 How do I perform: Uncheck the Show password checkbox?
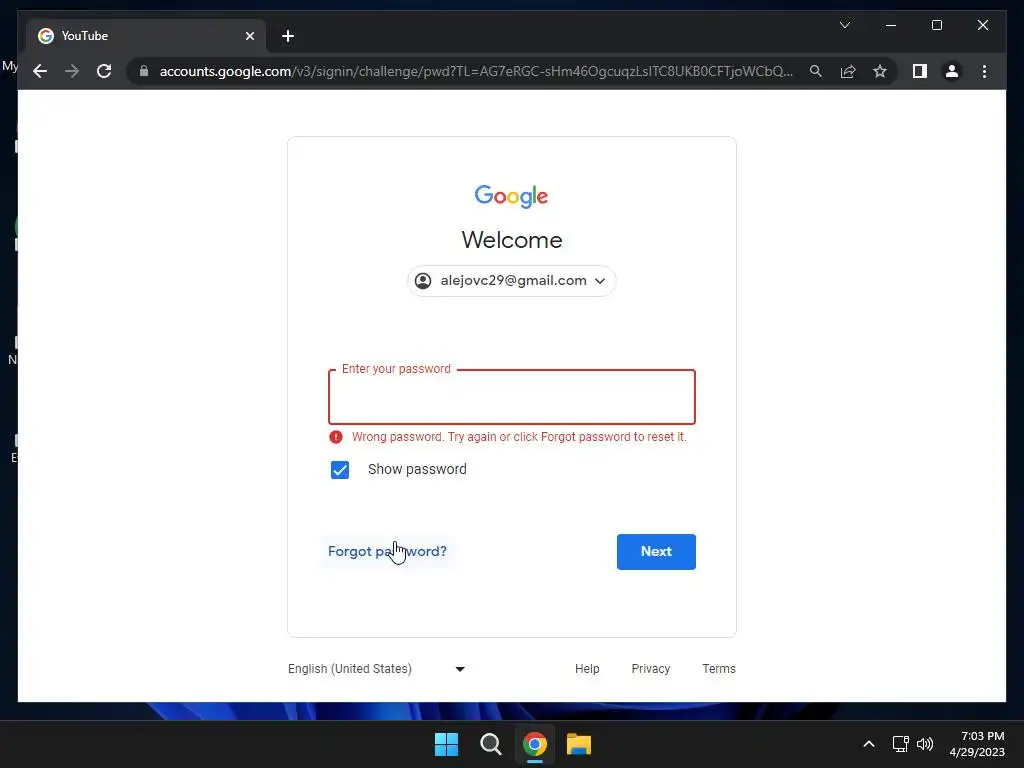coord(340,470)
